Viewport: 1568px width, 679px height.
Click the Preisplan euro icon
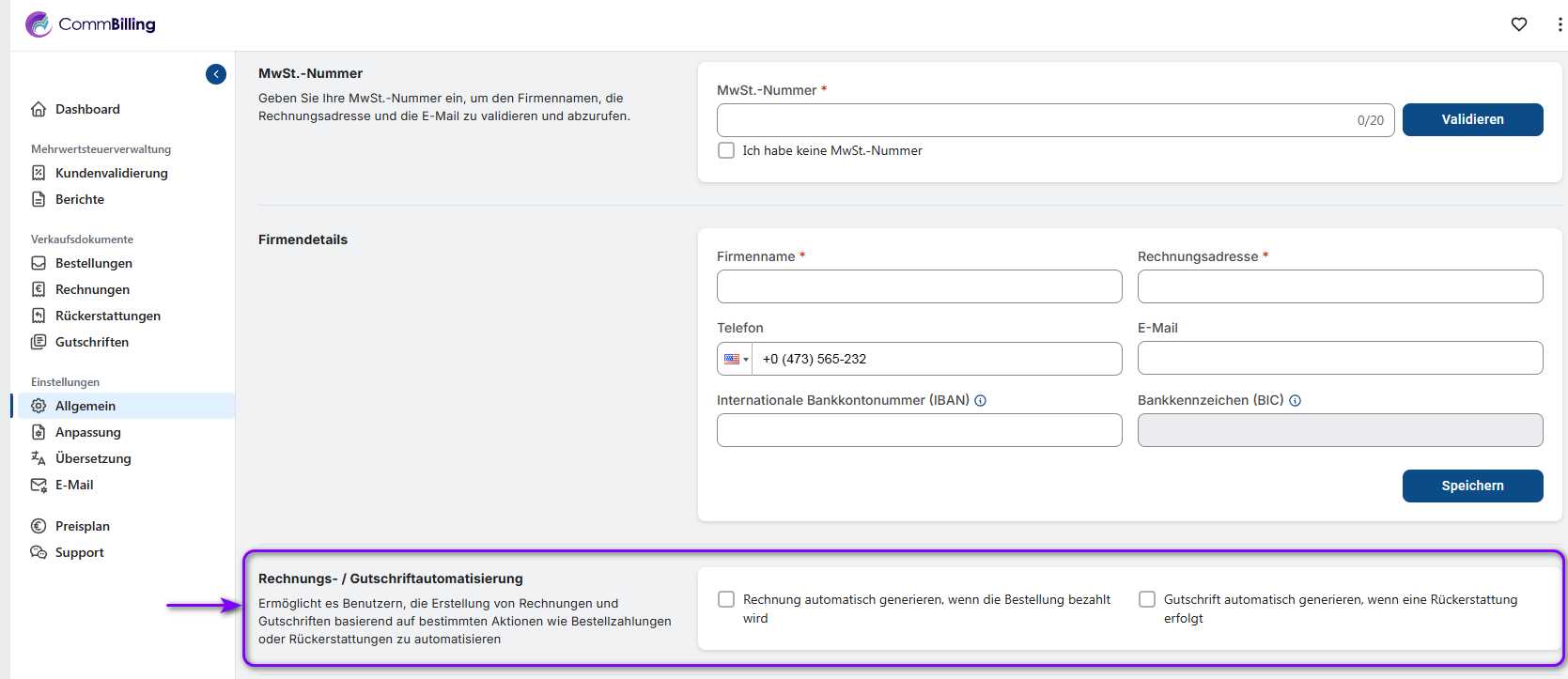tap(39, 526)
